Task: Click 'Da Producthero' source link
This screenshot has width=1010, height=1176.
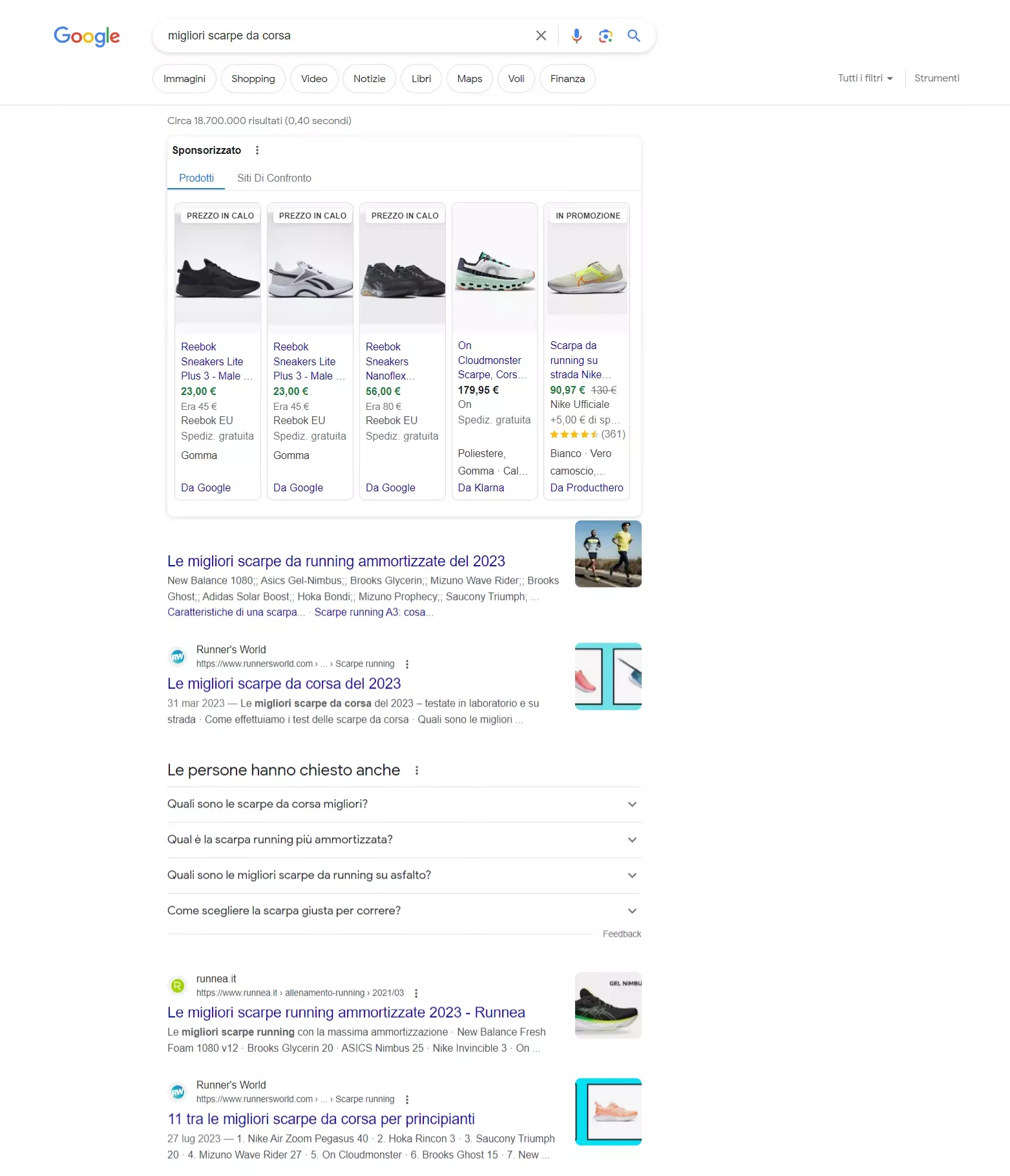Action: (587, 488)
